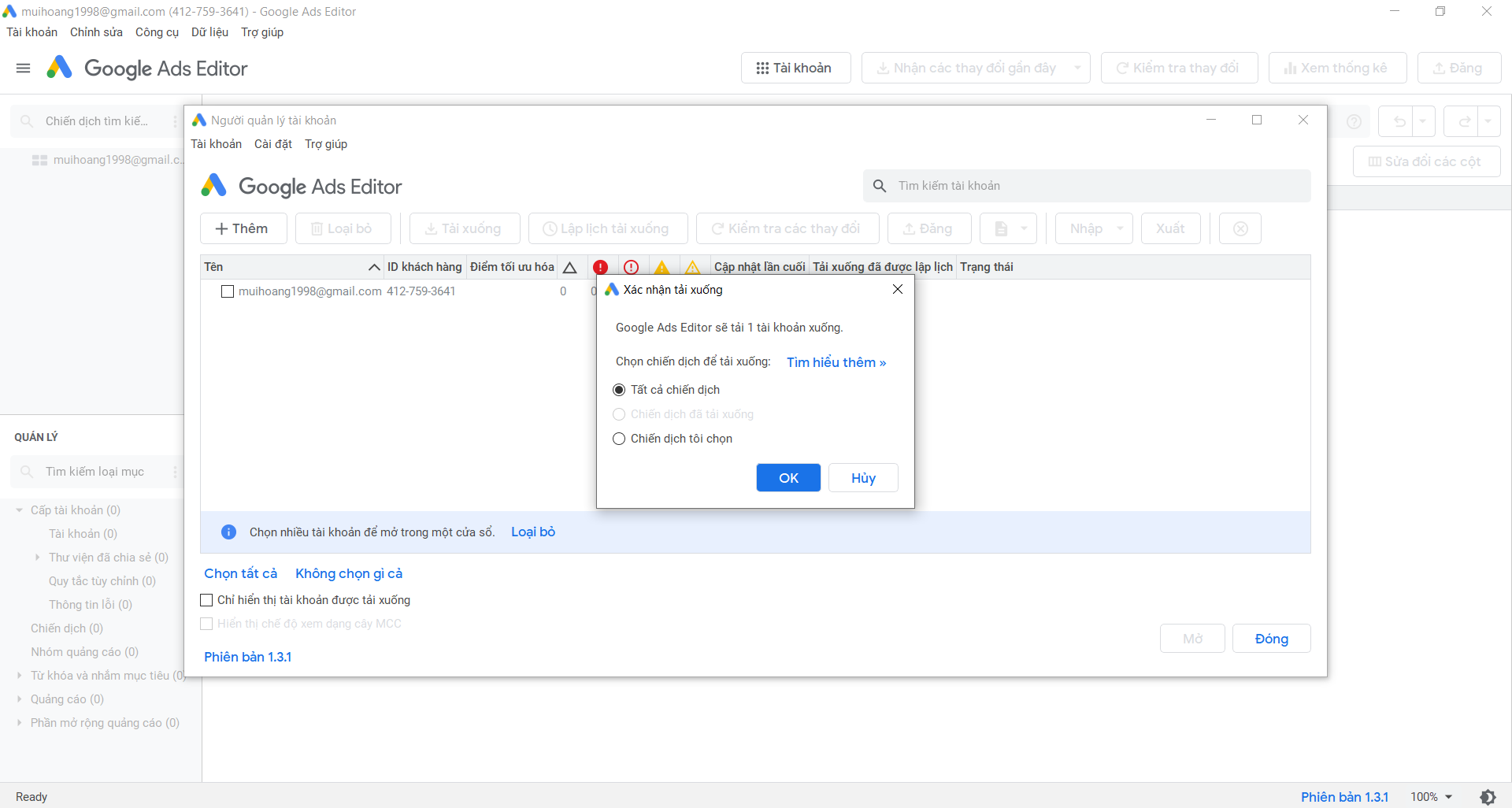Select the 'Tất cả chiến dịch' radio button
The width and height of the screenshot is (1512, 808).
pyautogui.click(x=619, y=390)
